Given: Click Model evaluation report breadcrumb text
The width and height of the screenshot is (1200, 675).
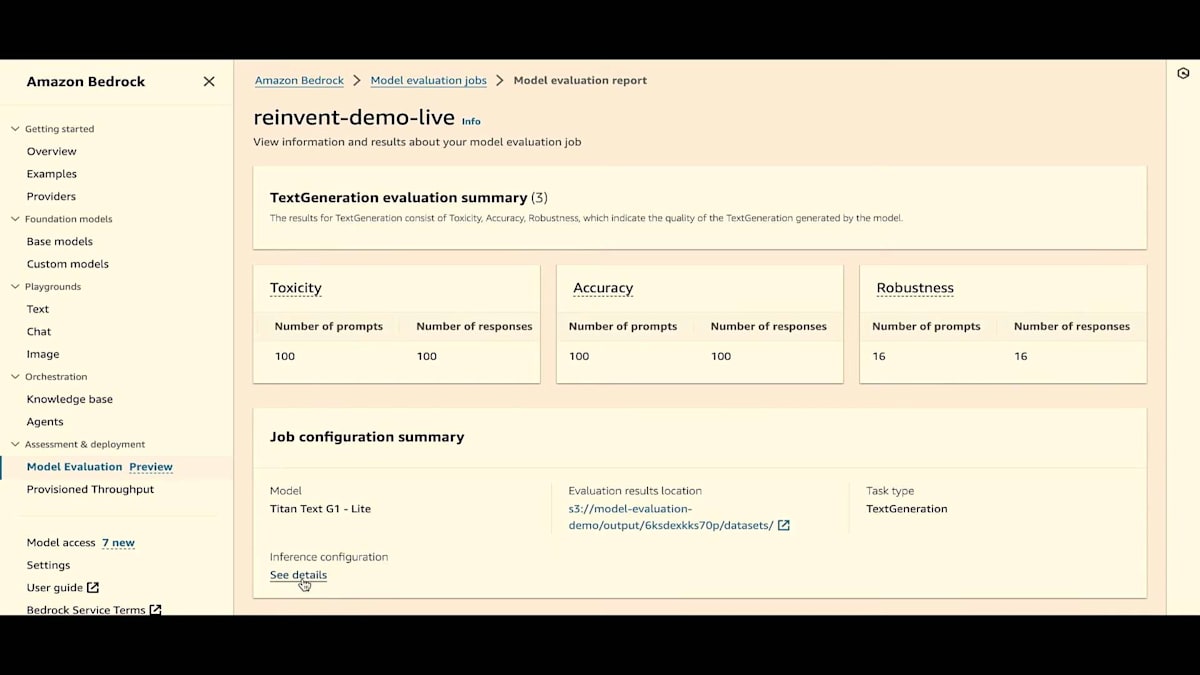Looking at the screenshot, I should click(580, 81).
